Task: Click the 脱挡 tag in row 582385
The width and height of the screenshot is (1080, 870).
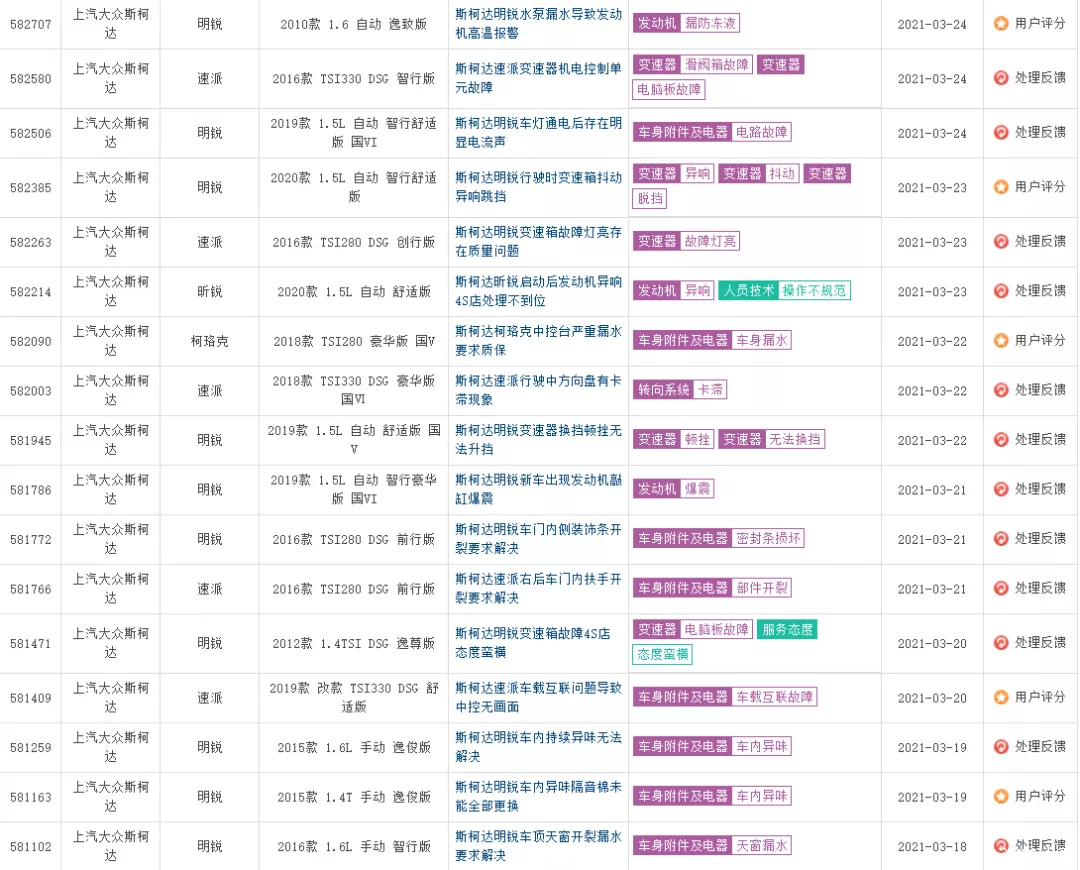Action: (x=650, y=198)
